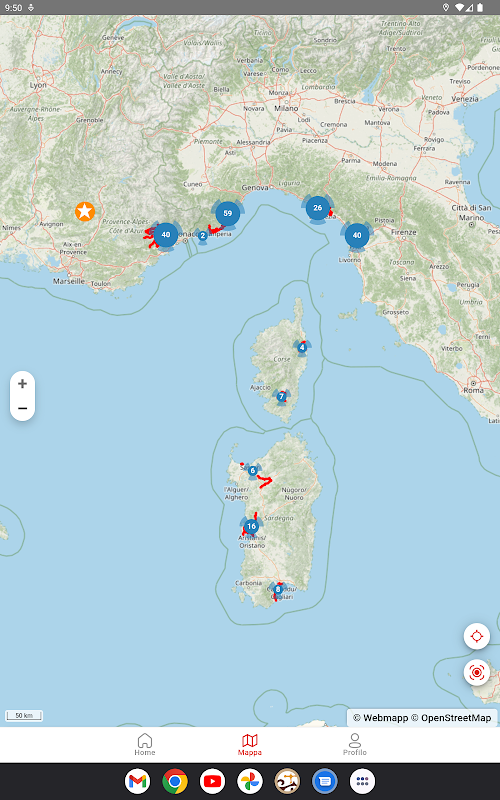
Task: Tap the Venezia city label
Action: pos(465,99)
